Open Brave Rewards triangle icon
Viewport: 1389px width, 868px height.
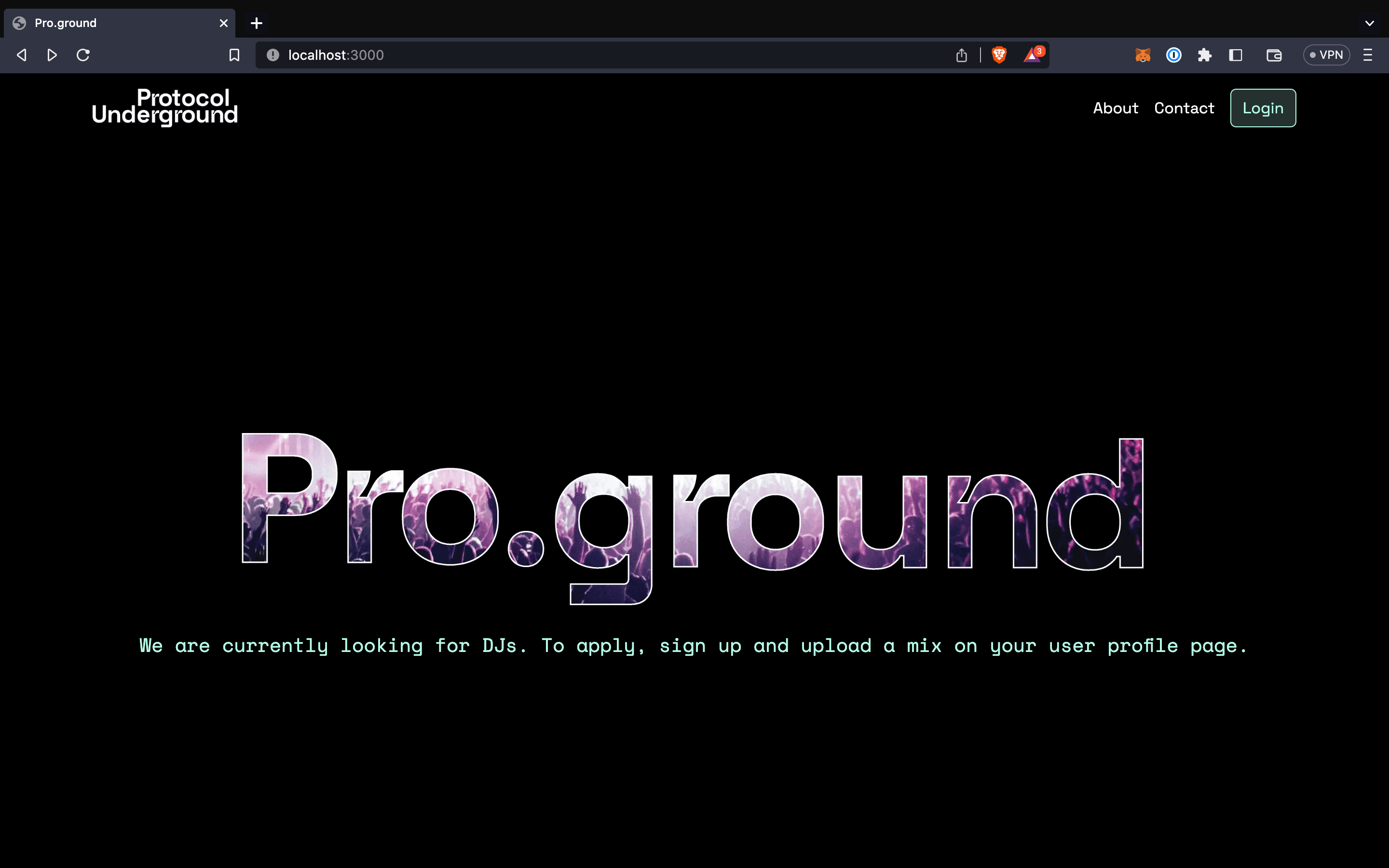[1032, 55]
